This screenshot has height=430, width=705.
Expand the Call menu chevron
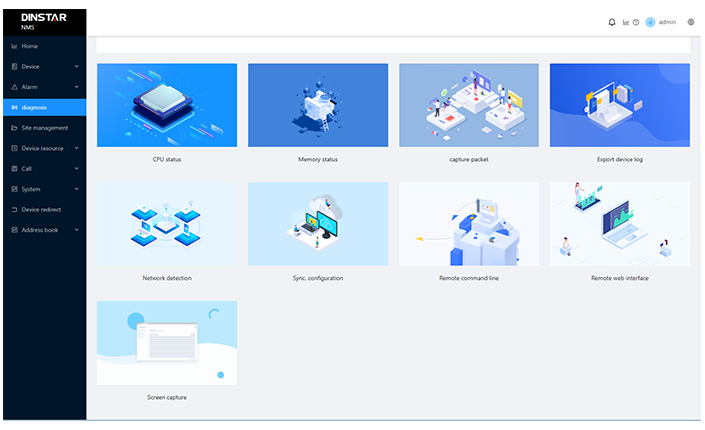tap(76, 169)
